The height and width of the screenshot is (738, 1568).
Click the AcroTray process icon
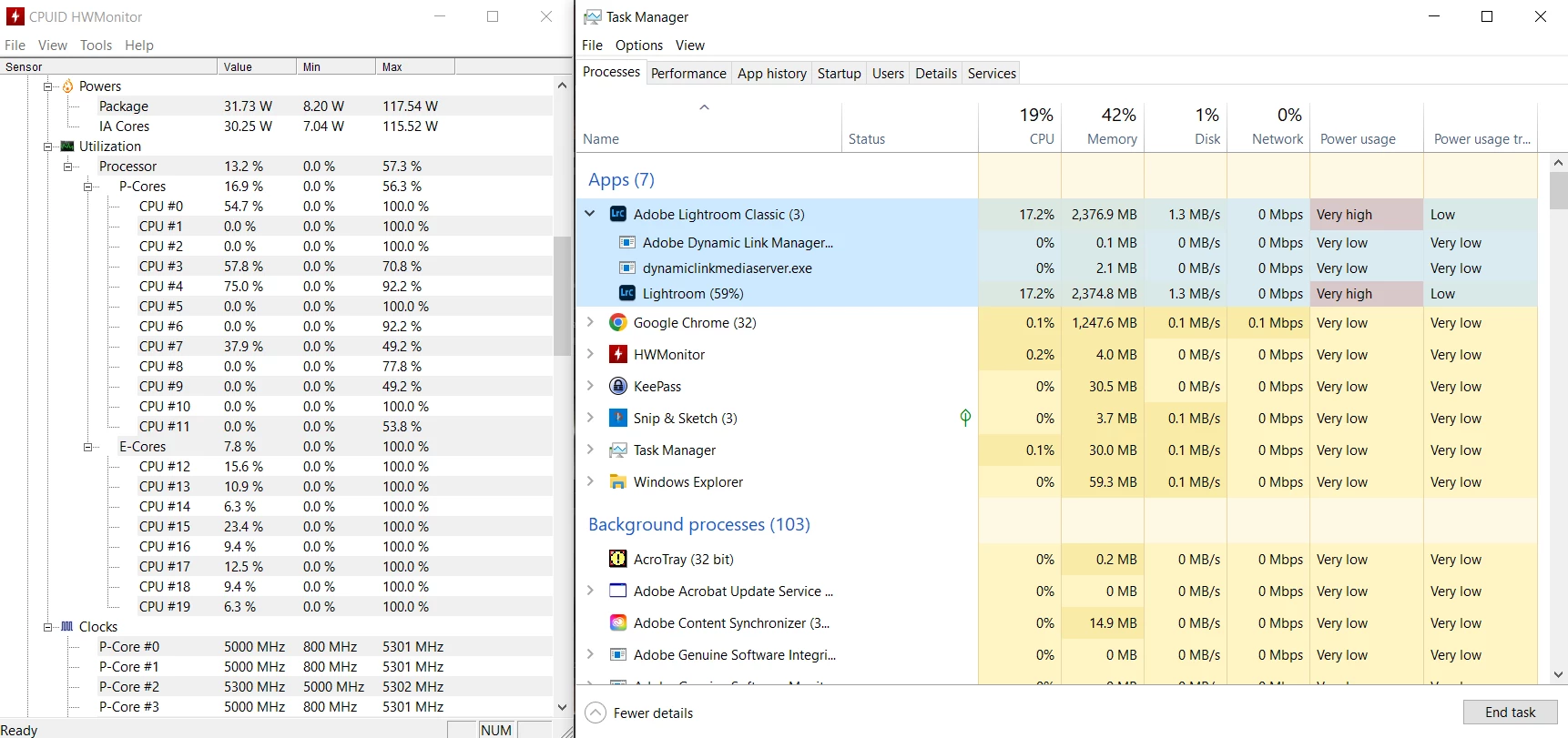coord(617,559)
